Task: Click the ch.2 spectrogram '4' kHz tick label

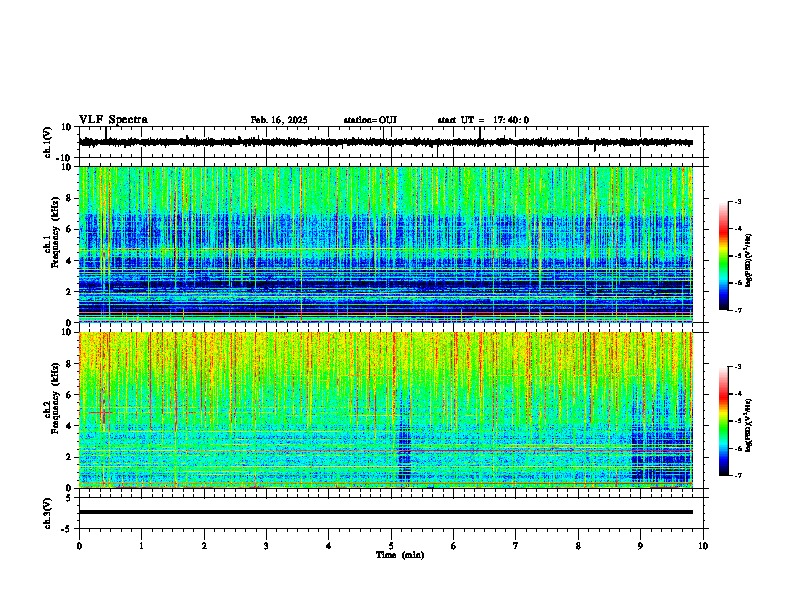Action: (x=70, y=426)
